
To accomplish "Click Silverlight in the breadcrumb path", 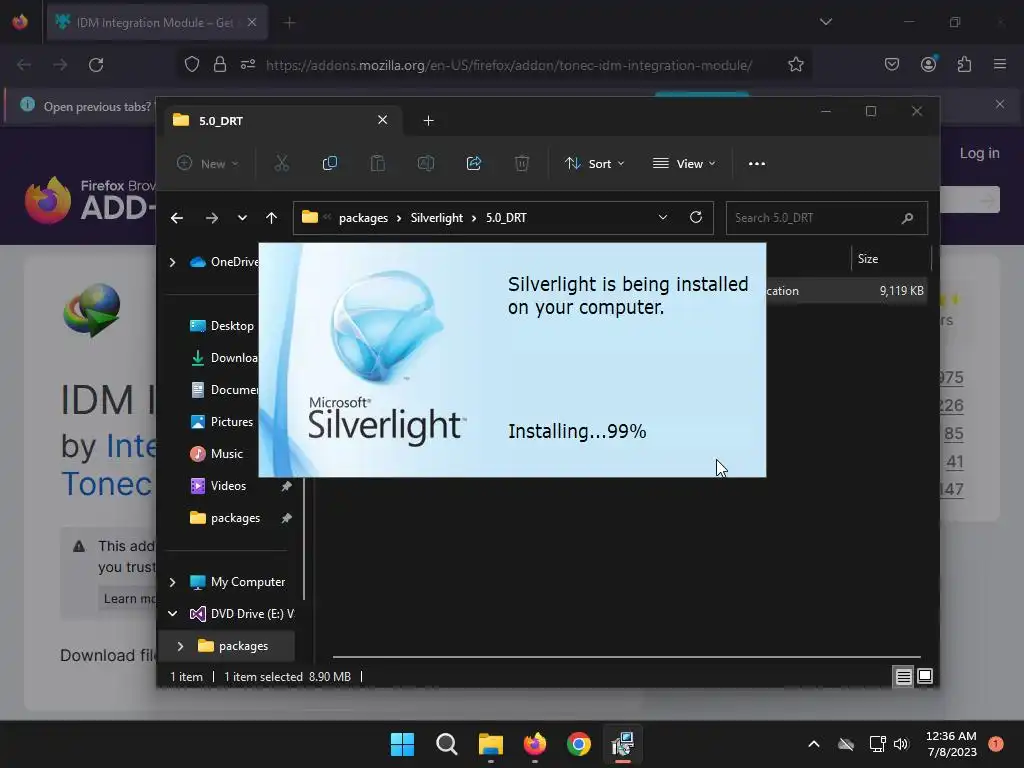I will point(436,218).
